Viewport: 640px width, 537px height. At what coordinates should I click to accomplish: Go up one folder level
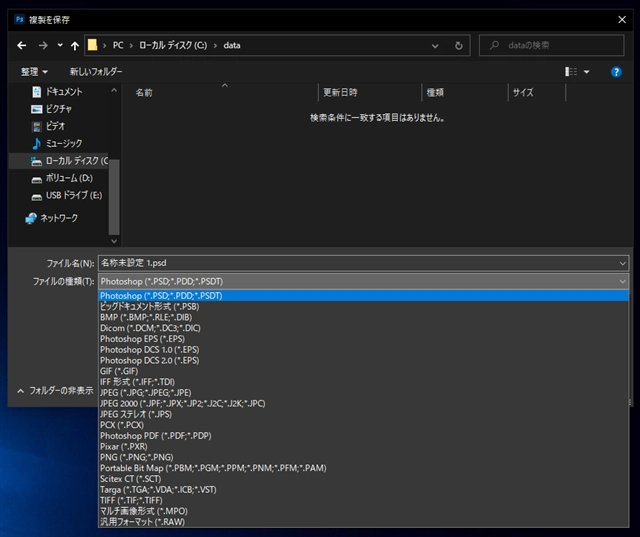point(75,46)
